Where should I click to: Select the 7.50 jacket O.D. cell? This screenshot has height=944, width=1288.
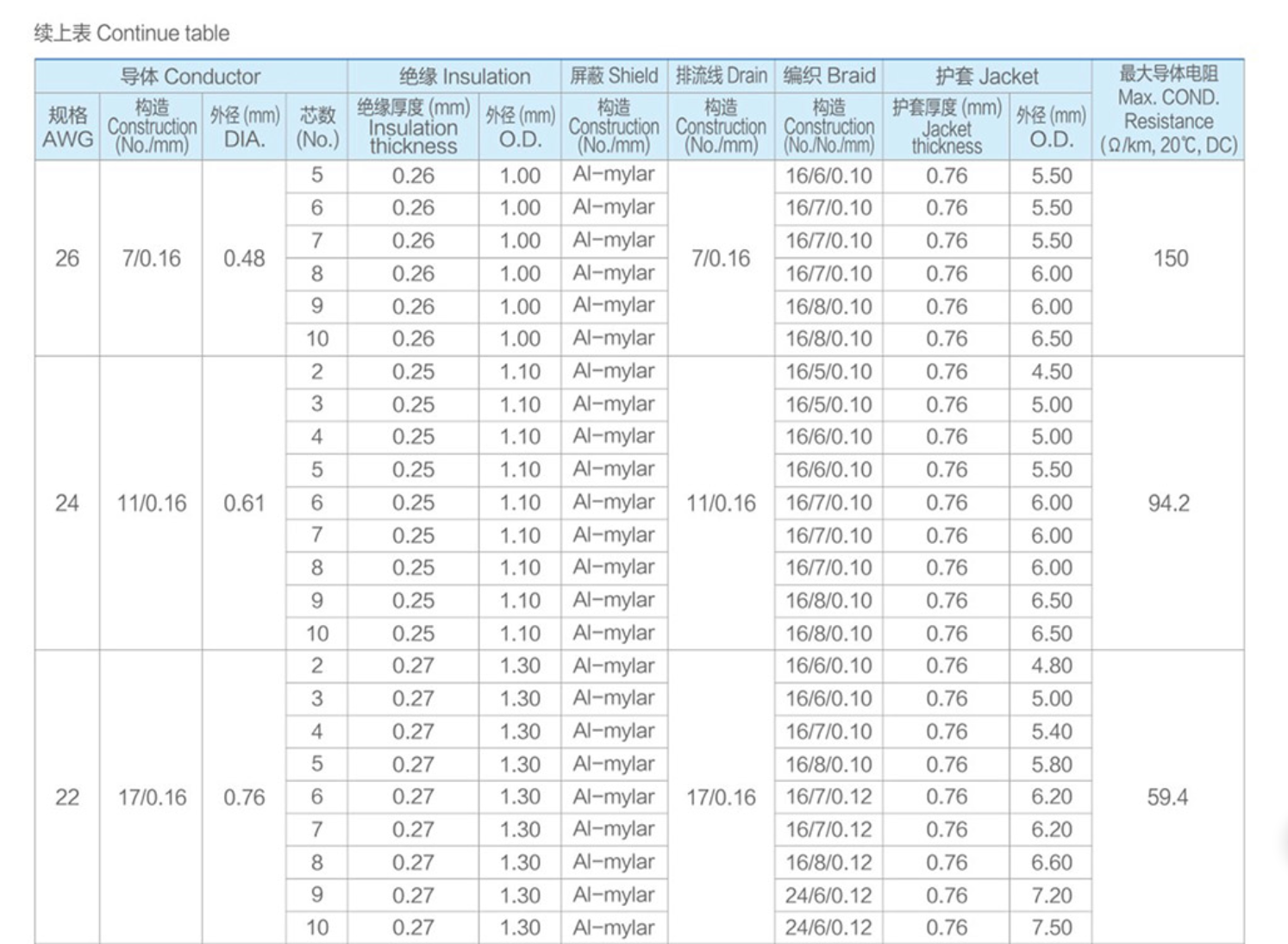click(1051, 928)
